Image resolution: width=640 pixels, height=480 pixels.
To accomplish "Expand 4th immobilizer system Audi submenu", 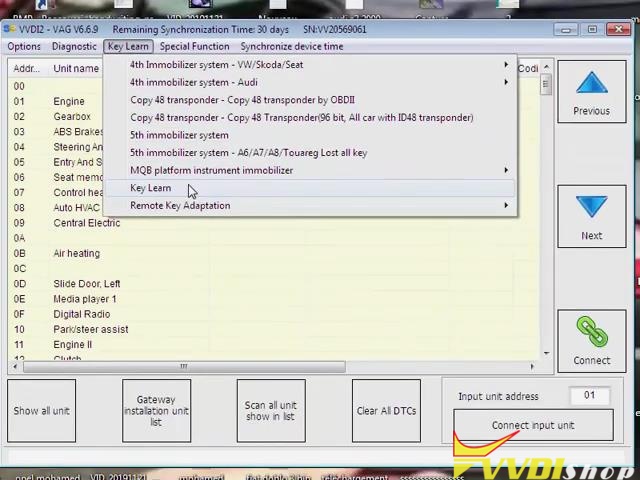I will coord(310,82).
